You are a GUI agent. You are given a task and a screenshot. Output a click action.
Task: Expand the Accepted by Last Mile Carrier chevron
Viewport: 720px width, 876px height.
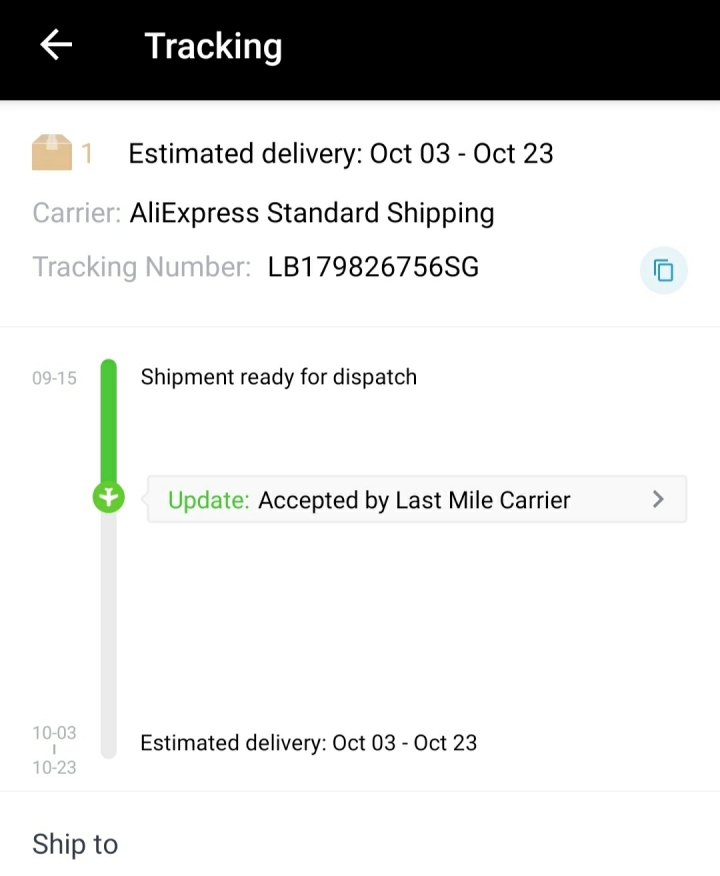[x=659, y=499]
